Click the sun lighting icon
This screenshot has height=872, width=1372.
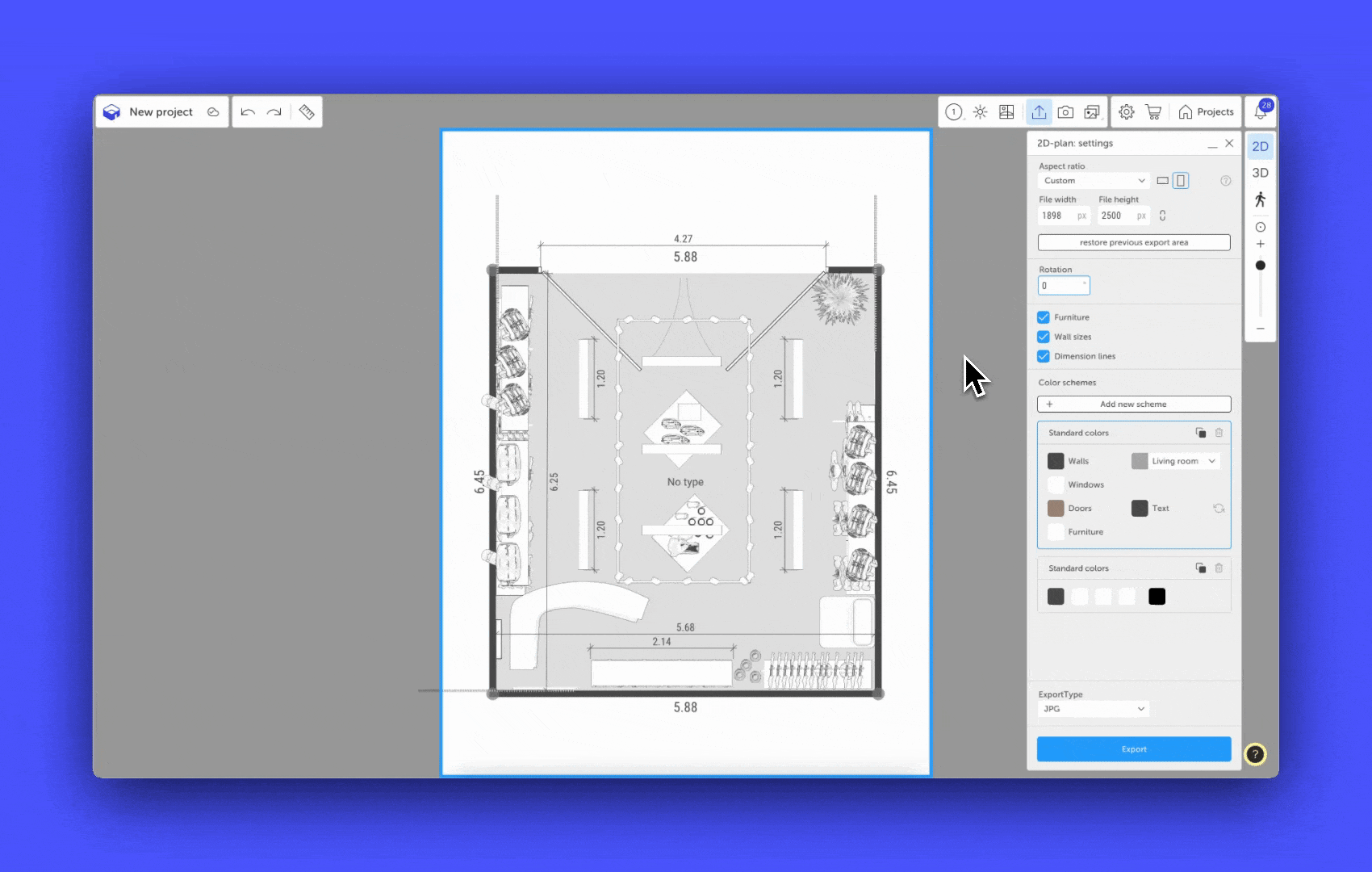click(x=980, y=112)
